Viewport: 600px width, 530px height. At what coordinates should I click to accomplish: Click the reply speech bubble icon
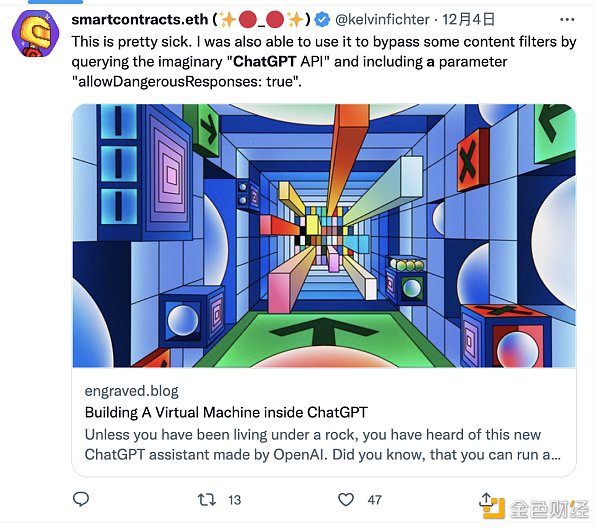(81, 498)
